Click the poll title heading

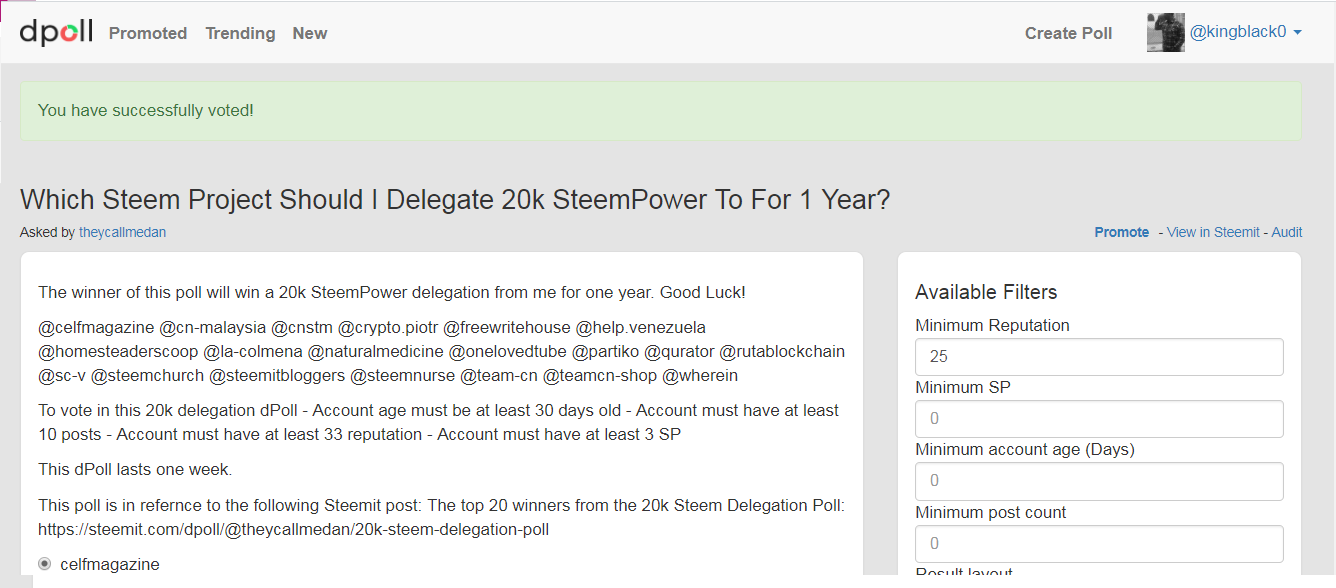pyautogui.click(x=455, y=199)
